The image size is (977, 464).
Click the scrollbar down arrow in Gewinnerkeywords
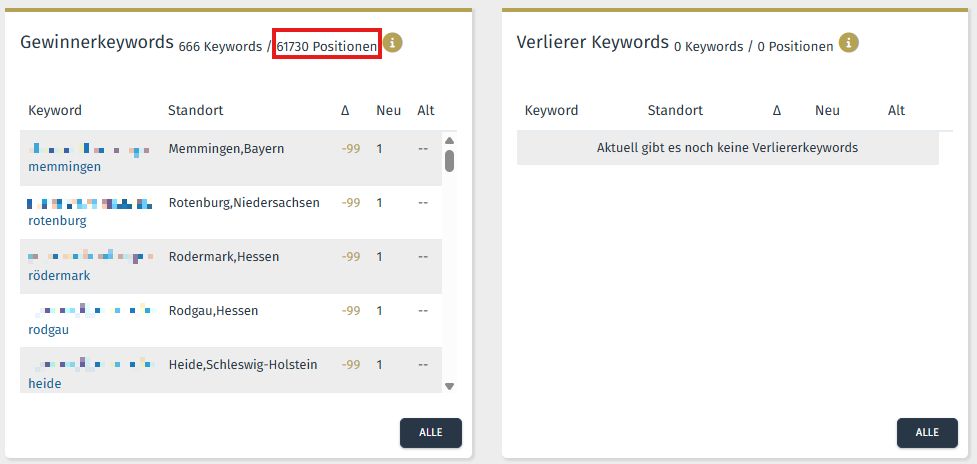(x=449, y=386)
